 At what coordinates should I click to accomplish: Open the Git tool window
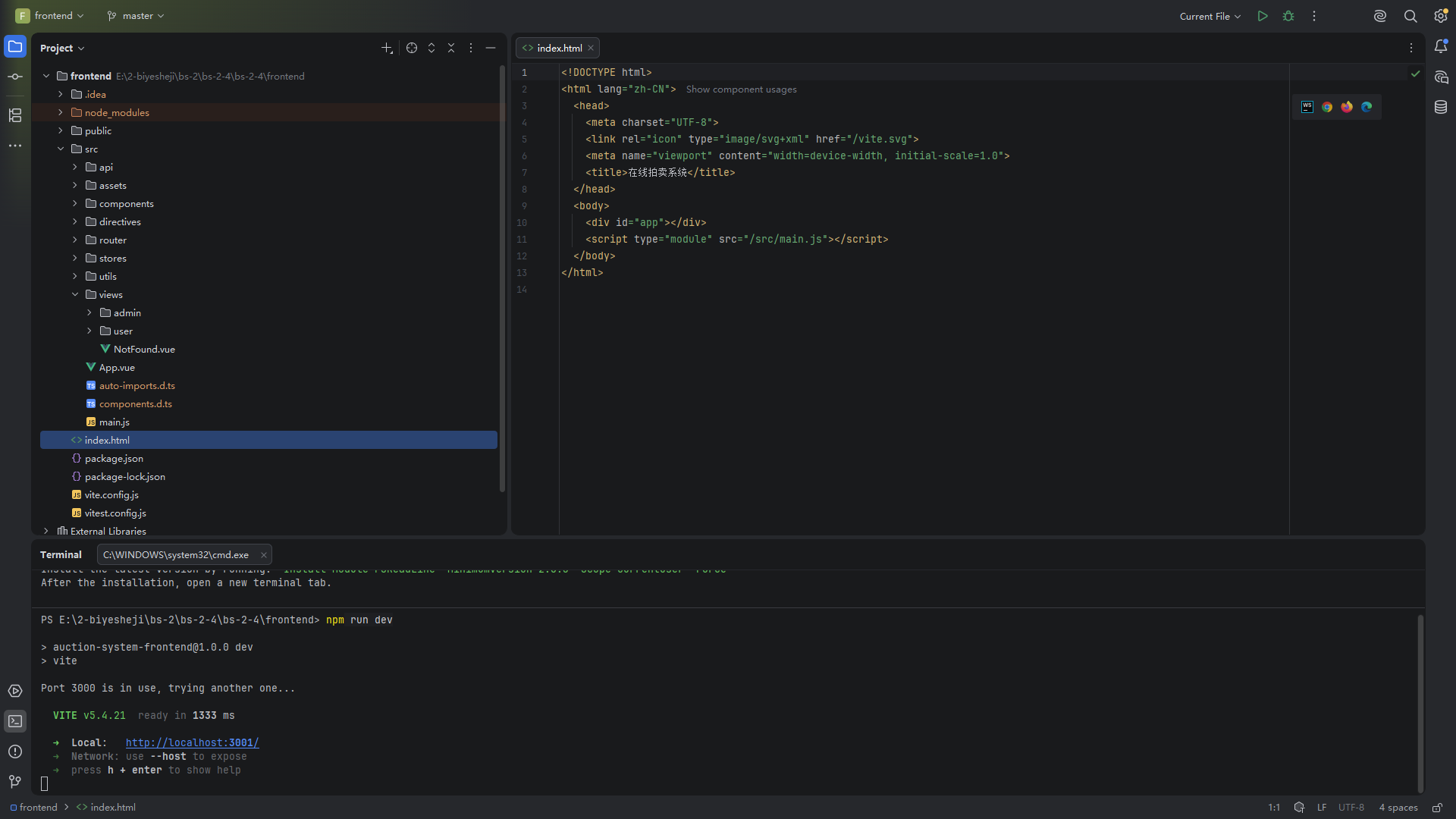point(15,782)
